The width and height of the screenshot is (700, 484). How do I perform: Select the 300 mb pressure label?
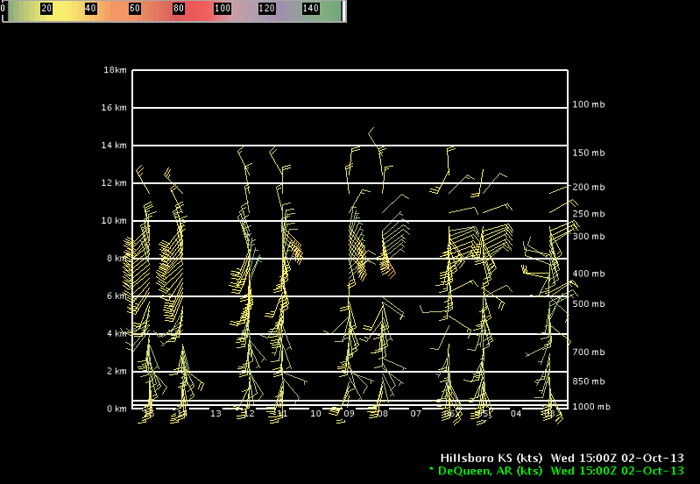point(588,237)
